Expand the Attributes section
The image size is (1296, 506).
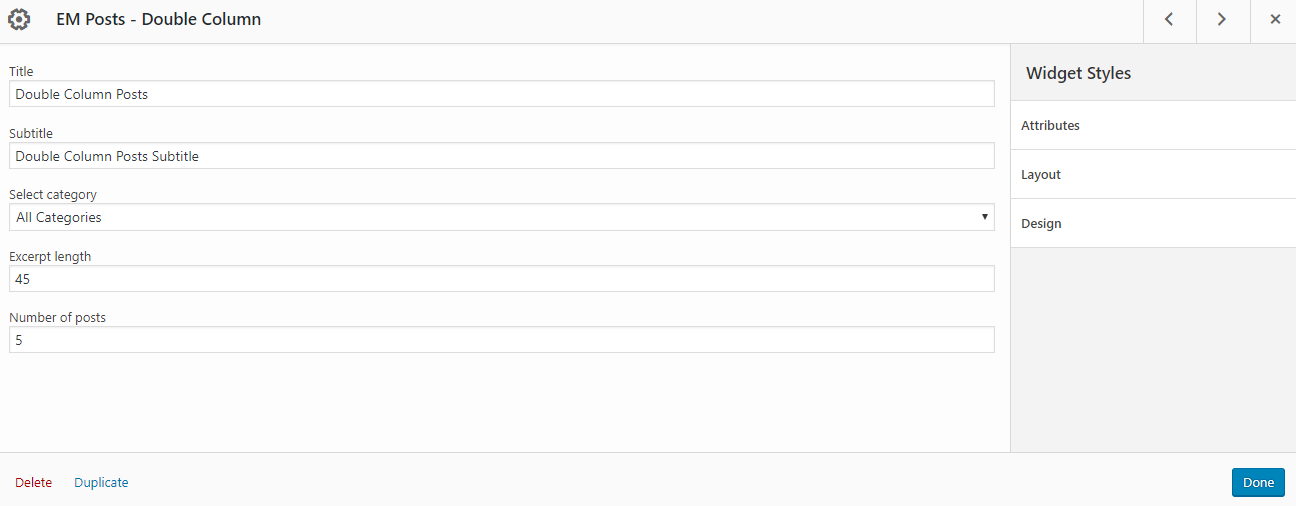pyautogui.click(x=1153, y=126)
